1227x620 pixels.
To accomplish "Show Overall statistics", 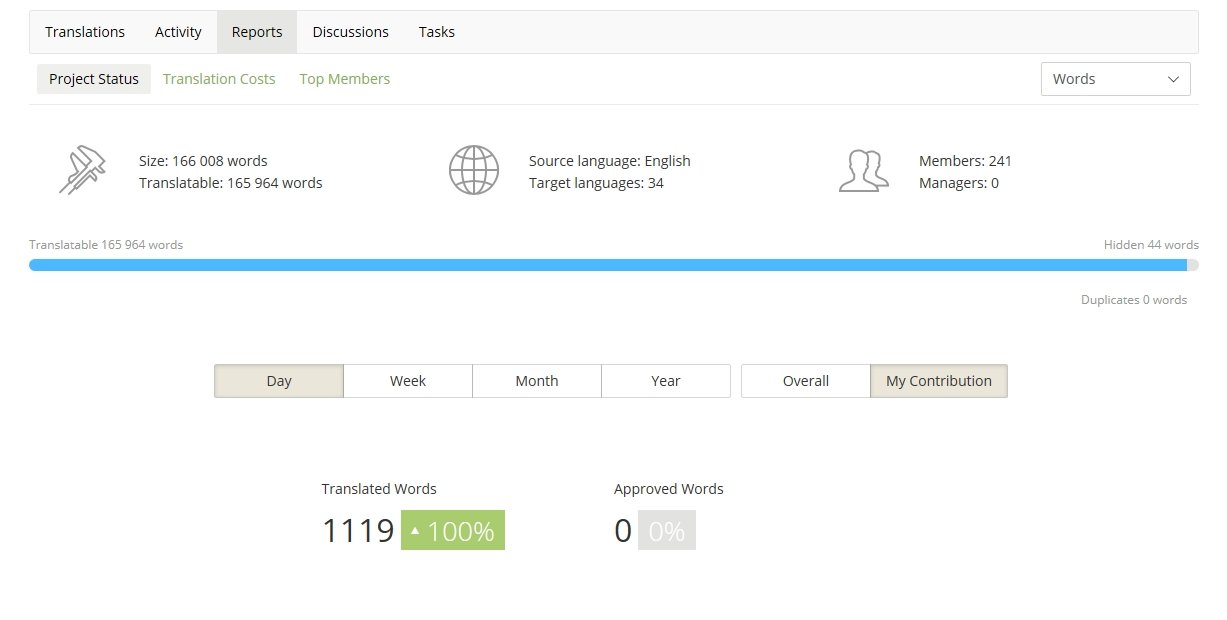I will 806,381.
